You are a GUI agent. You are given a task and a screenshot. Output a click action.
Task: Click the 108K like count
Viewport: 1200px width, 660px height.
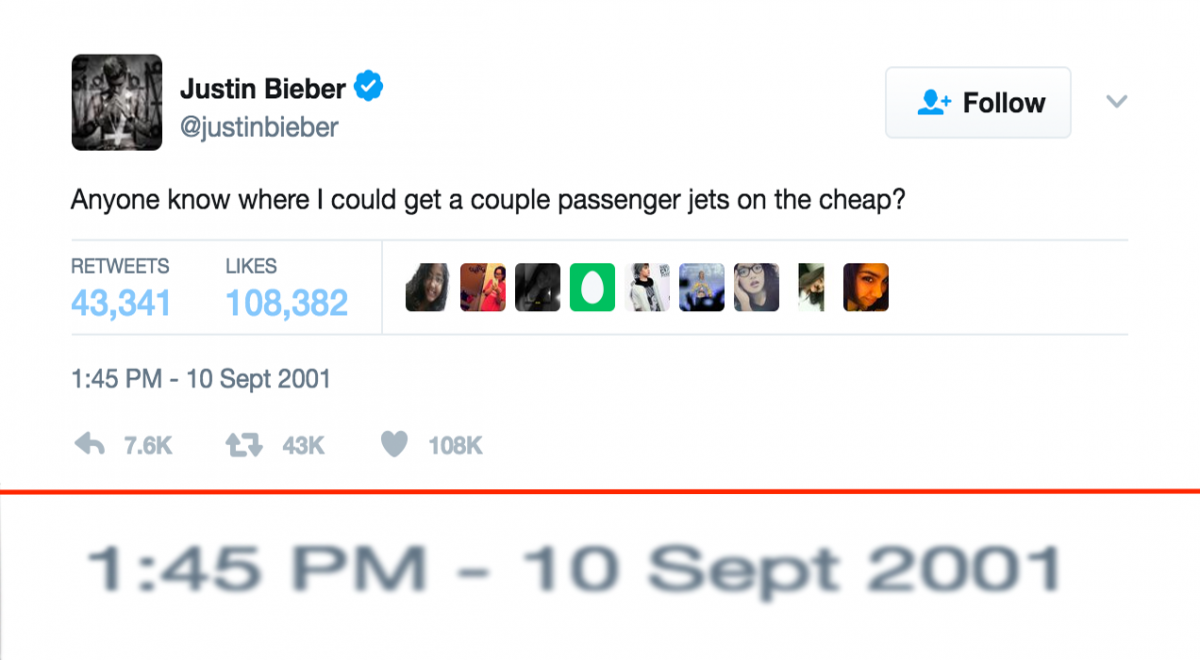(x=456, y=446)
